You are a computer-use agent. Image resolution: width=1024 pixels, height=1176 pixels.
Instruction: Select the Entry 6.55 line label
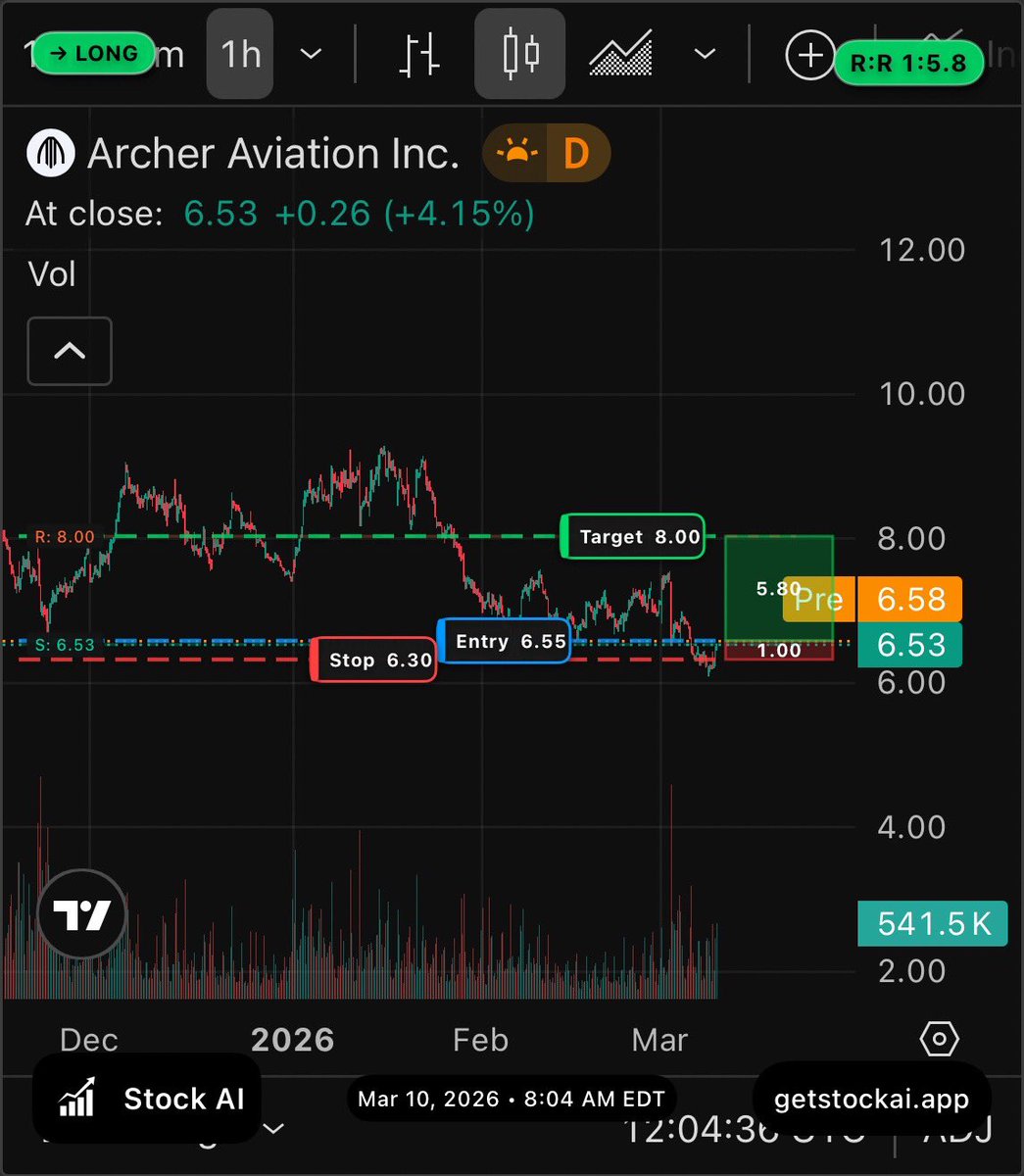tap(504, 641)
